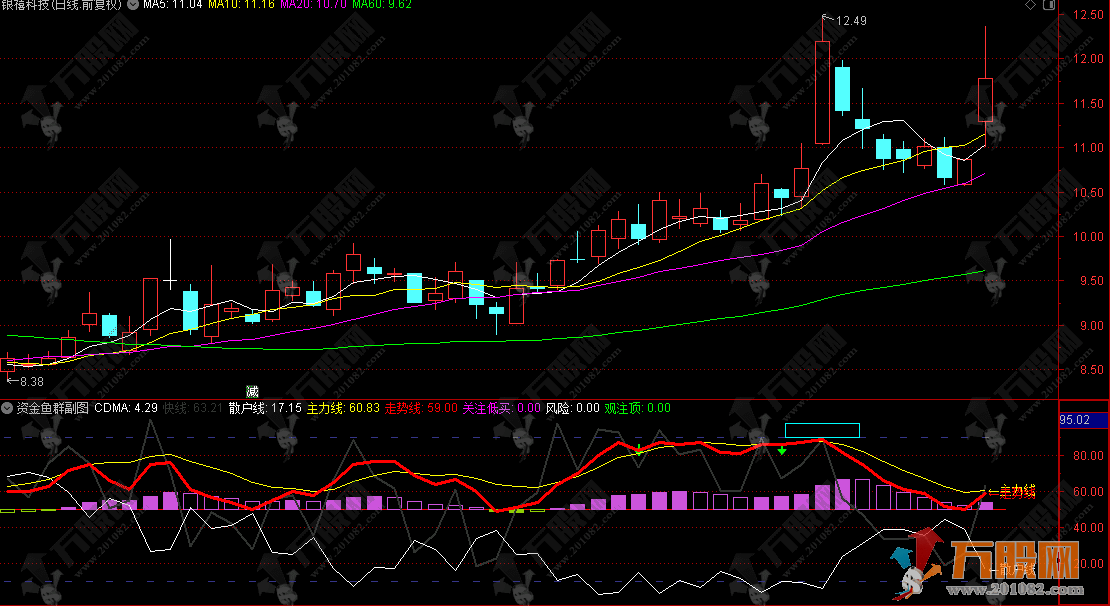
Task: Click the 95.02 value tag on axis
Action: point(1076,420)
